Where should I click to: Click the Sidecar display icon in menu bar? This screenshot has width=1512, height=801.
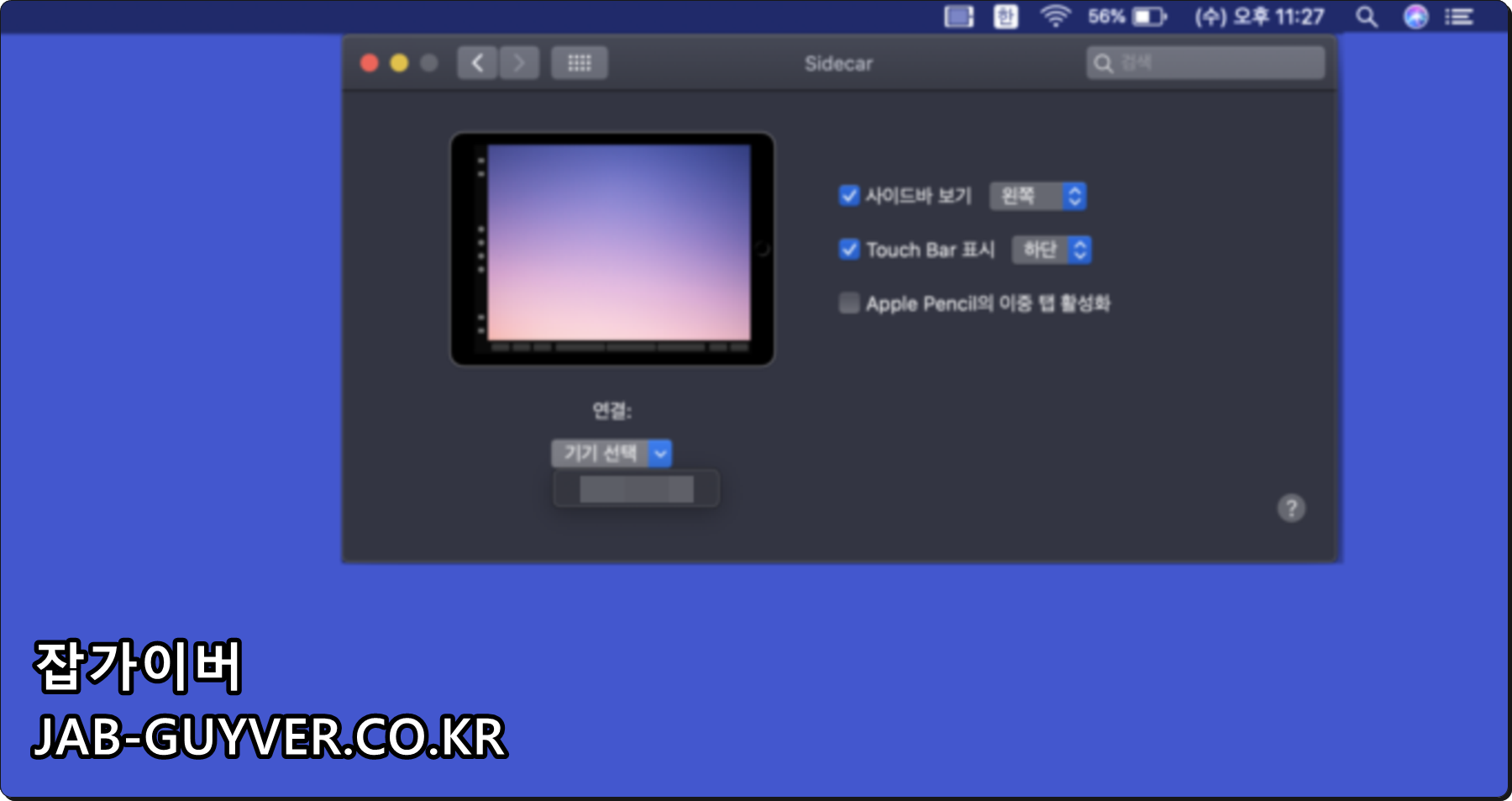(x=958, y=16)
